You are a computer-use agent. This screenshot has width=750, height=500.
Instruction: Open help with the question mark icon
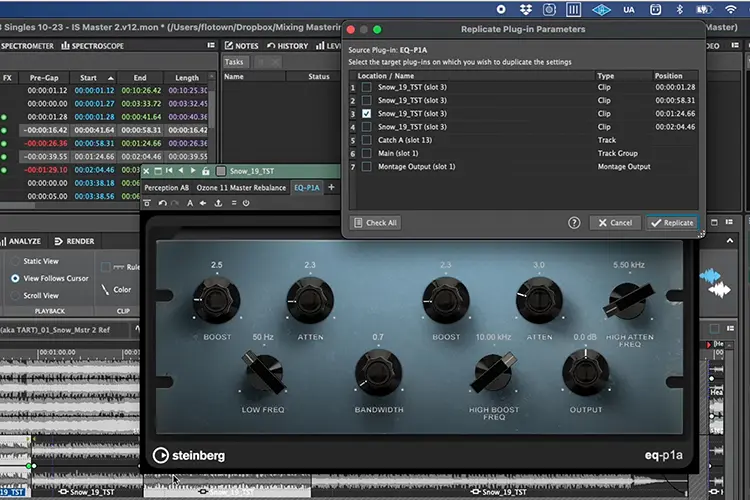(x=574, y=222)
